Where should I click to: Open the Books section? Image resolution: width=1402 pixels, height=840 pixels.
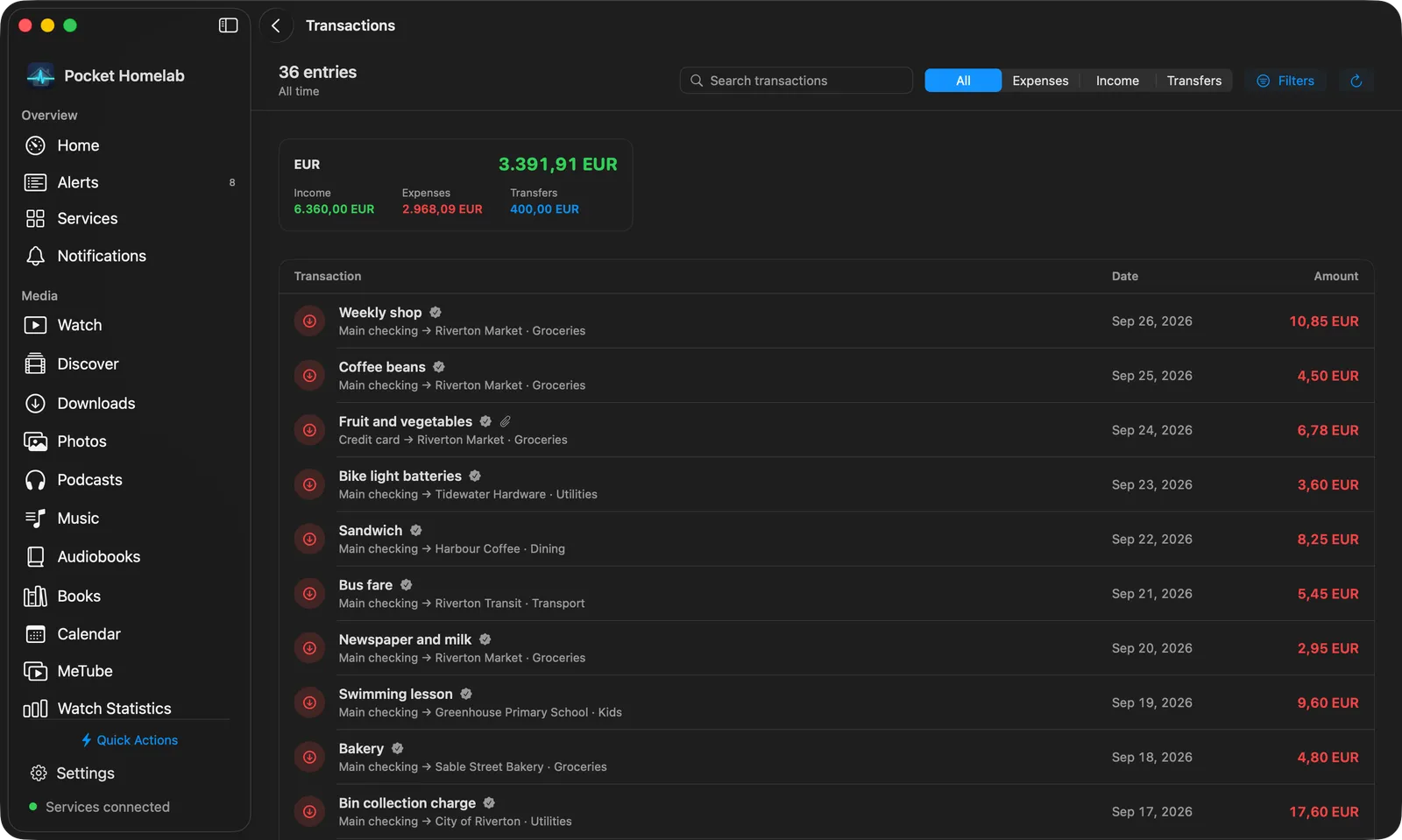(x=130, y=596)
